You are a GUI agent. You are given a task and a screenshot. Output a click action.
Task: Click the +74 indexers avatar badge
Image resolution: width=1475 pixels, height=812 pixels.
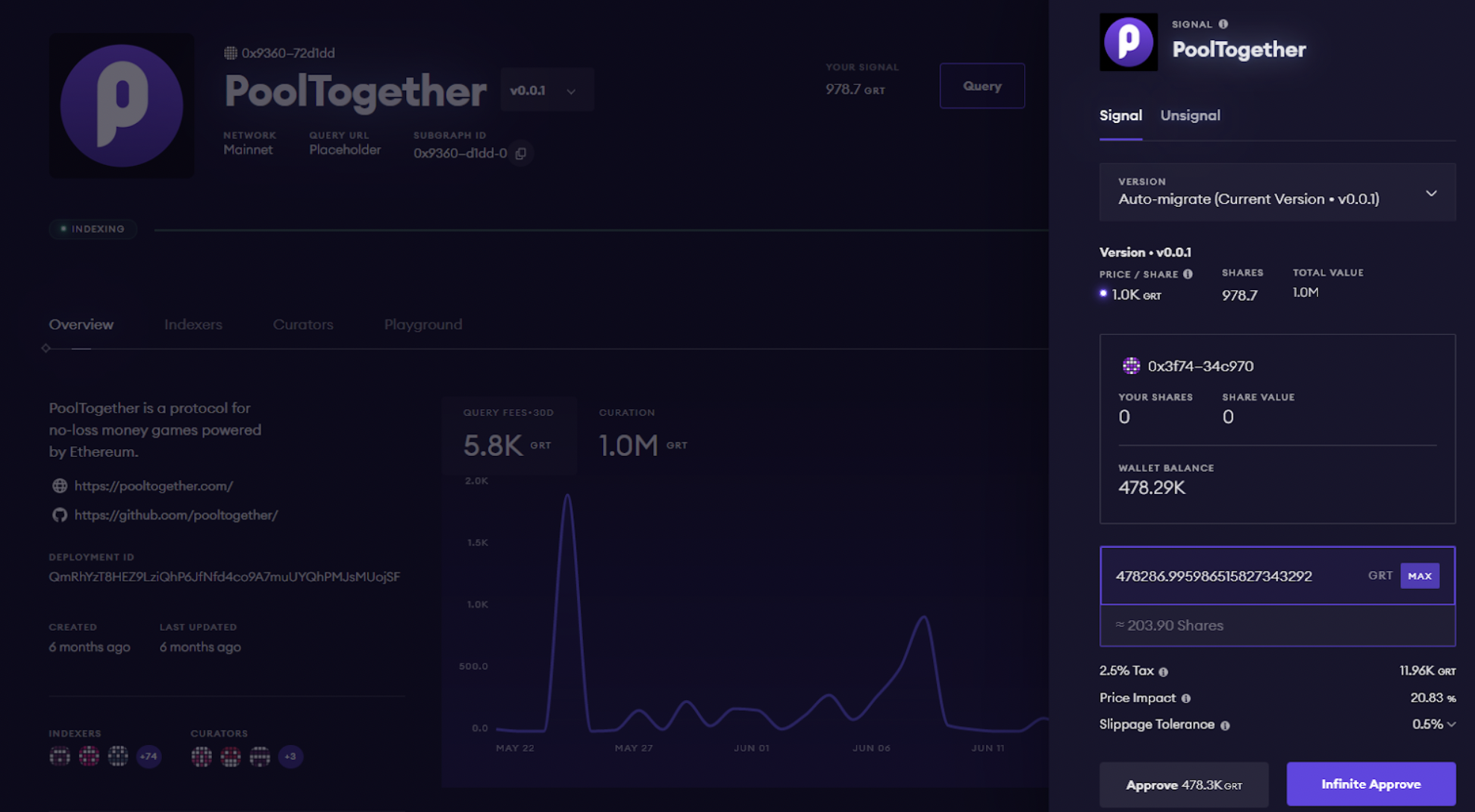point(149,756)
